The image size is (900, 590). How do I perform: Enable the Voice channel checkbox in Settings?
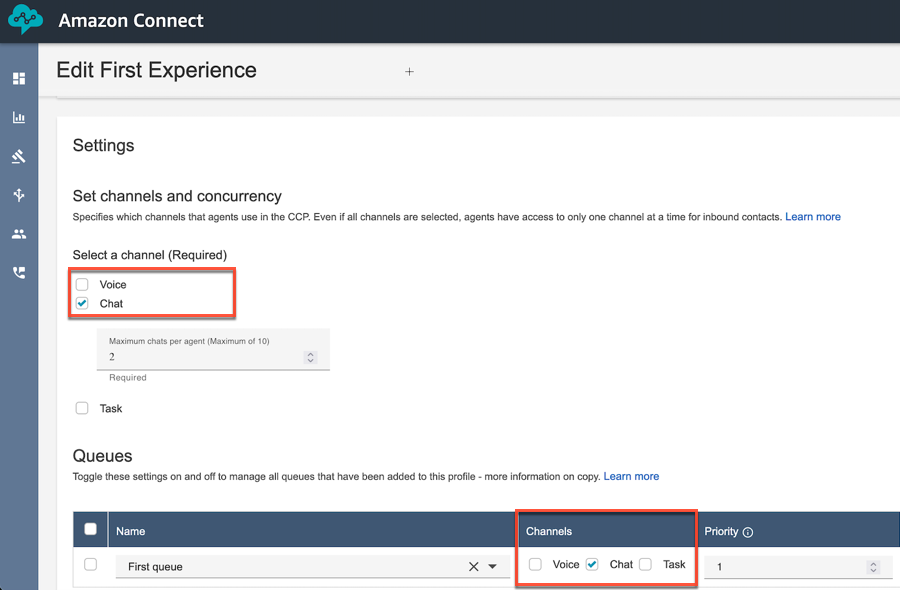pos(82,284)
